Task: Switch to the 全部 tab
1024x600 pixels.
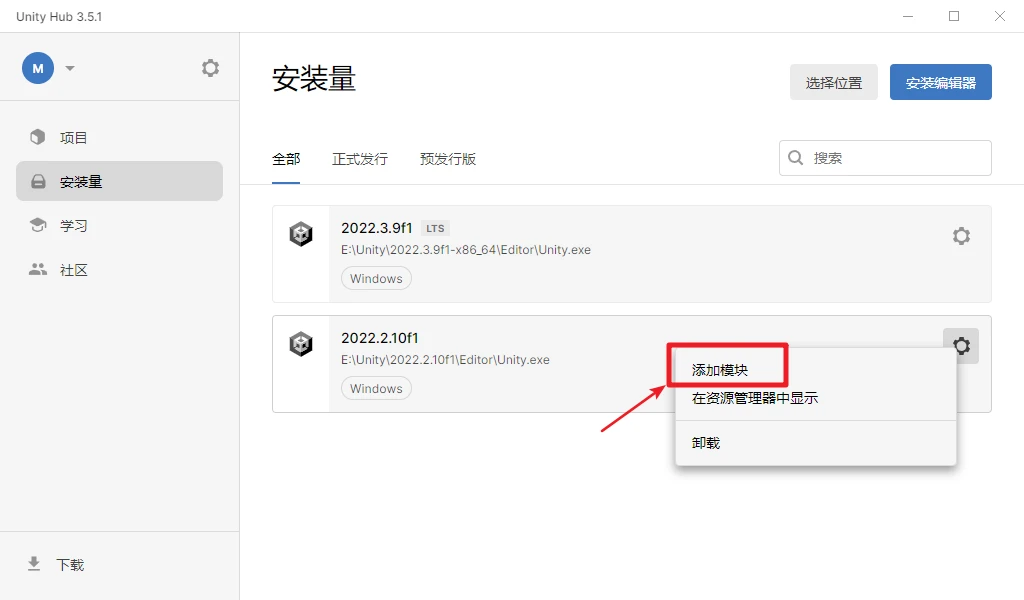Action: coord(286,159)
